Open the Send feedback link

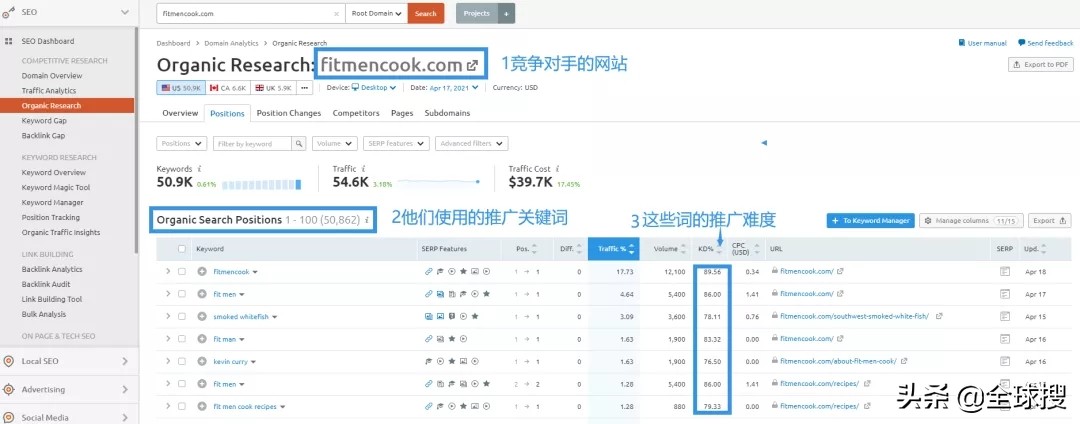click(x=1046, y=43)
